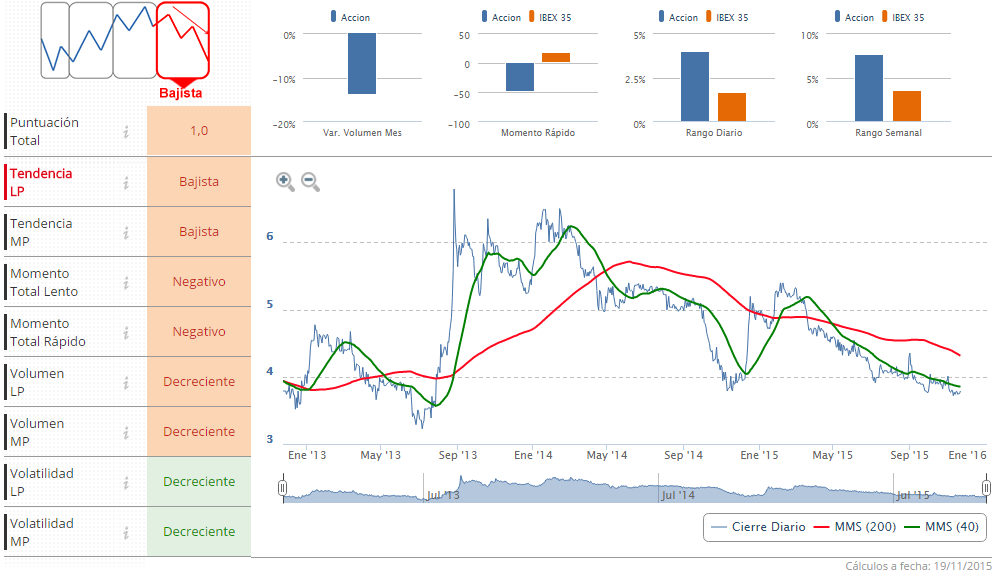Zoom out of the price chart
The width and height of the screenshot is (999, 586).
(x=310, y=182)
